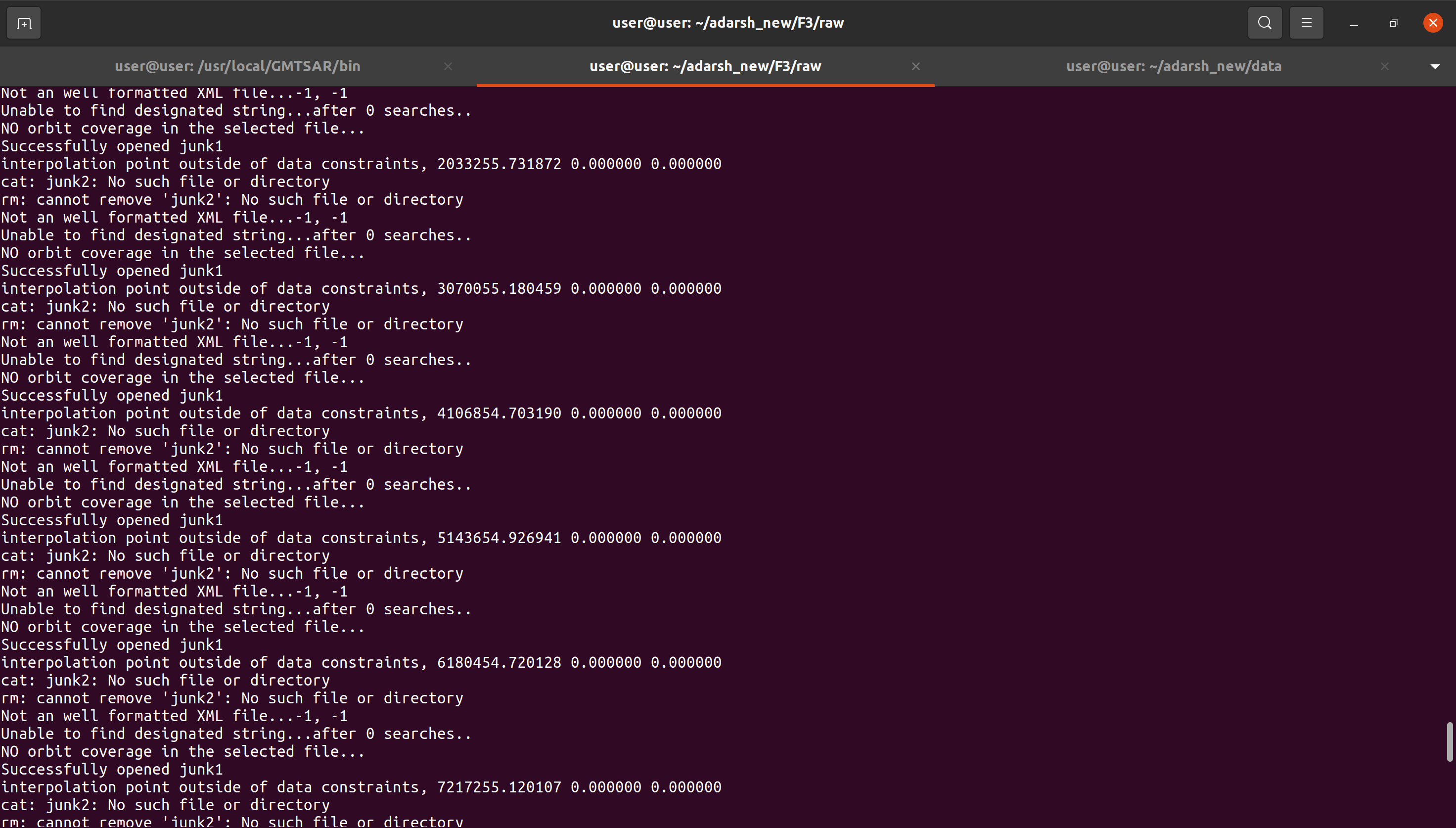Open the terminal search tool
1456x828 pixels.
coord(1265,23)
